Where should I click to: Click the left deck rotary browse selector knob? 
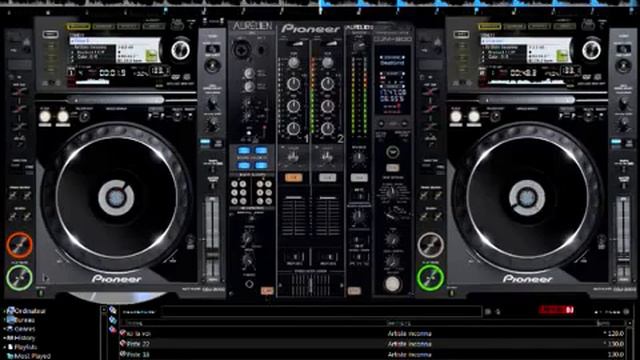[x=180, y=50]
